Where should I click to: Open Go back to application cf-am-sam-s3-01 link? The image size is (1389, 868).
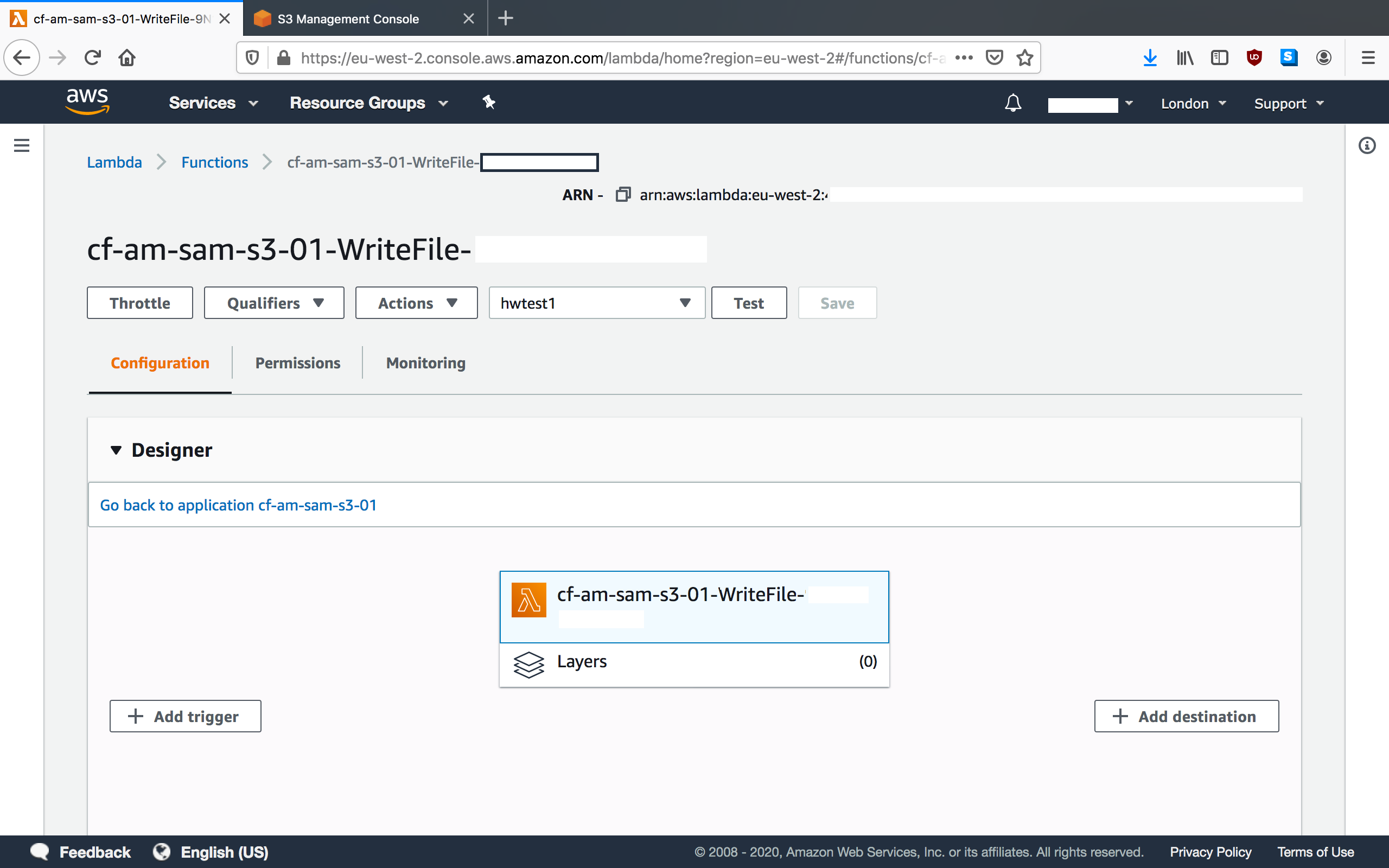[238, 505]
